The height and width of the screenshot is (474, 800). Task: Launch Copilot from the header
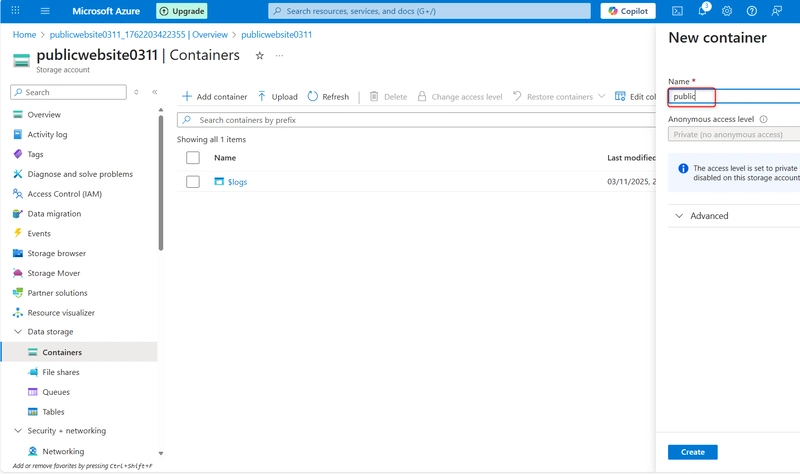coord(628,11)
